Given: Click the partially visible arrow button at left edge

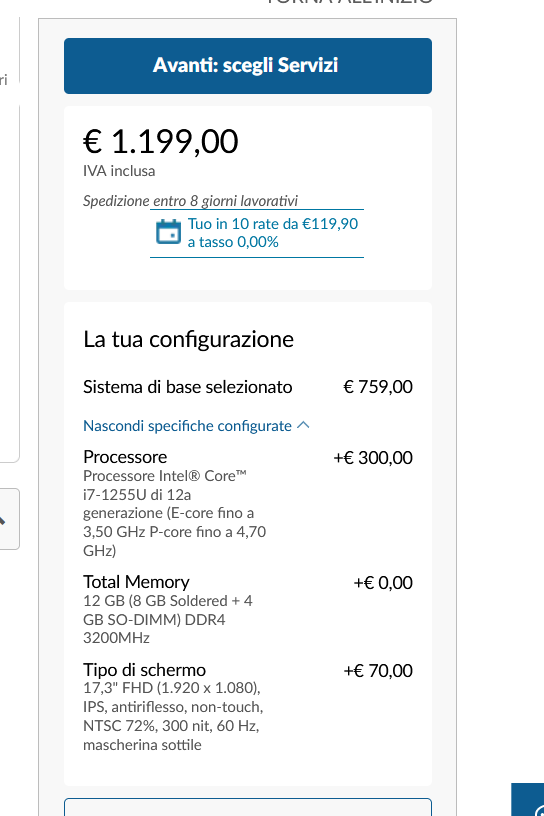Looking at the screenshot, I should click(x=7, y=519).
